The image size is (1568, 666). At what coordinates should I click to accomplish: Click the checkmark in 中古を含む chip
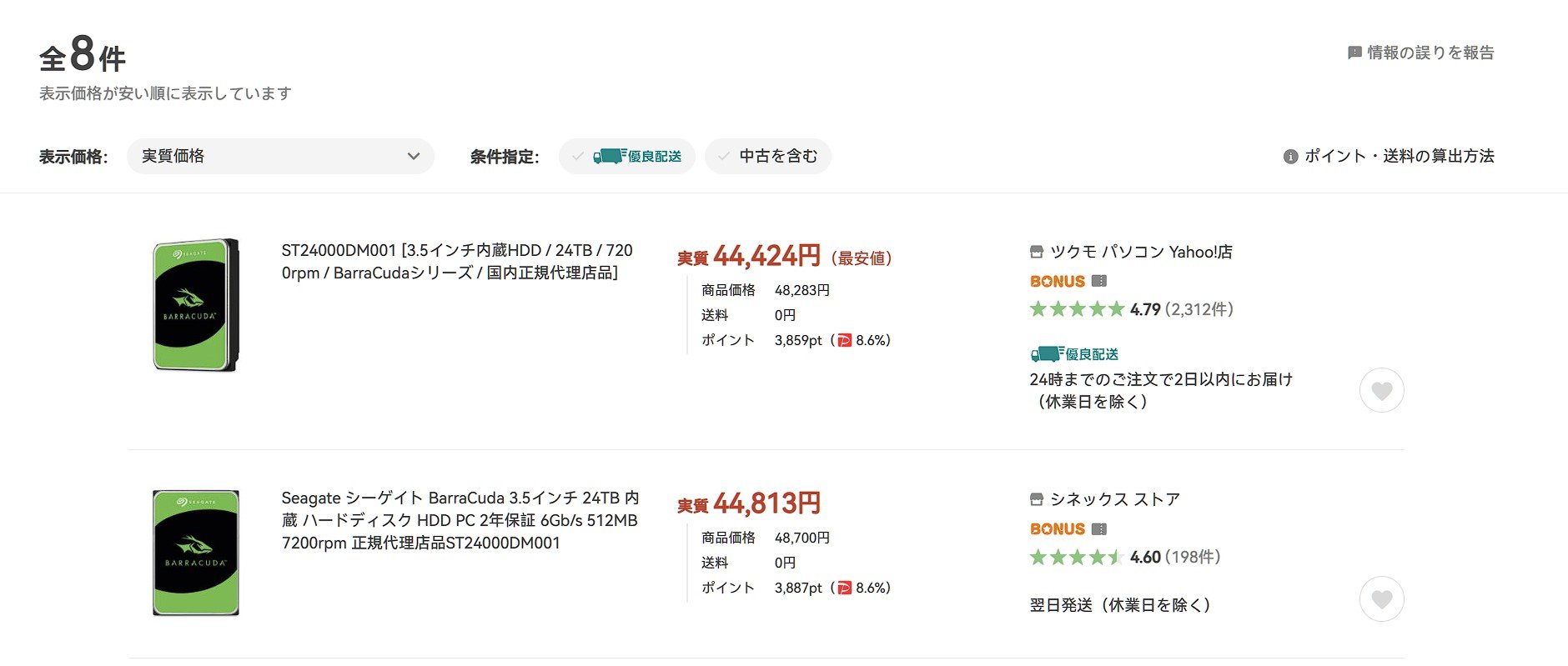pos(724,156)
